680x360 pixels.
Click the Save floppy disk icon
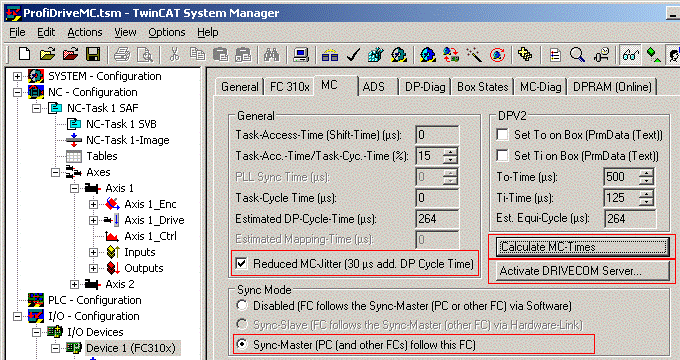click(x=93, y=55)
